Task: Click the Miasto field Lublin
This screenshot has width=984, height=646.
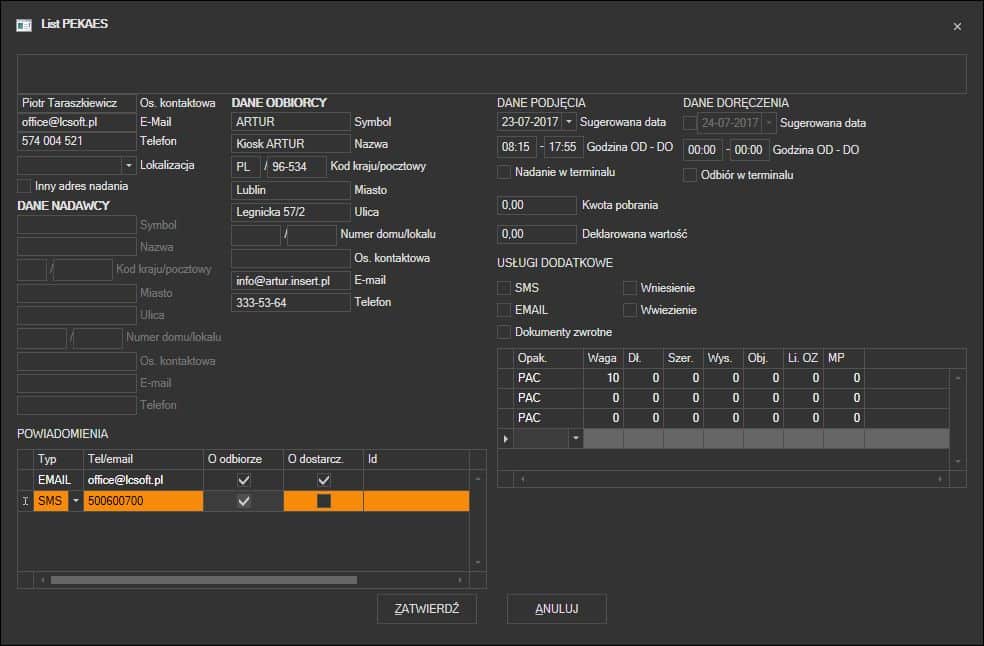Action: coord(291,190)
